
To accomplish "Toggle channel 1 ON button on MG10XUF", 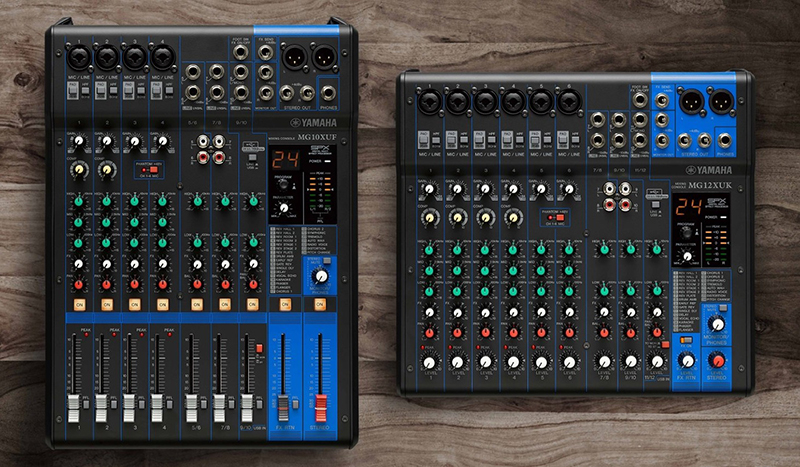I will [79, 305].
